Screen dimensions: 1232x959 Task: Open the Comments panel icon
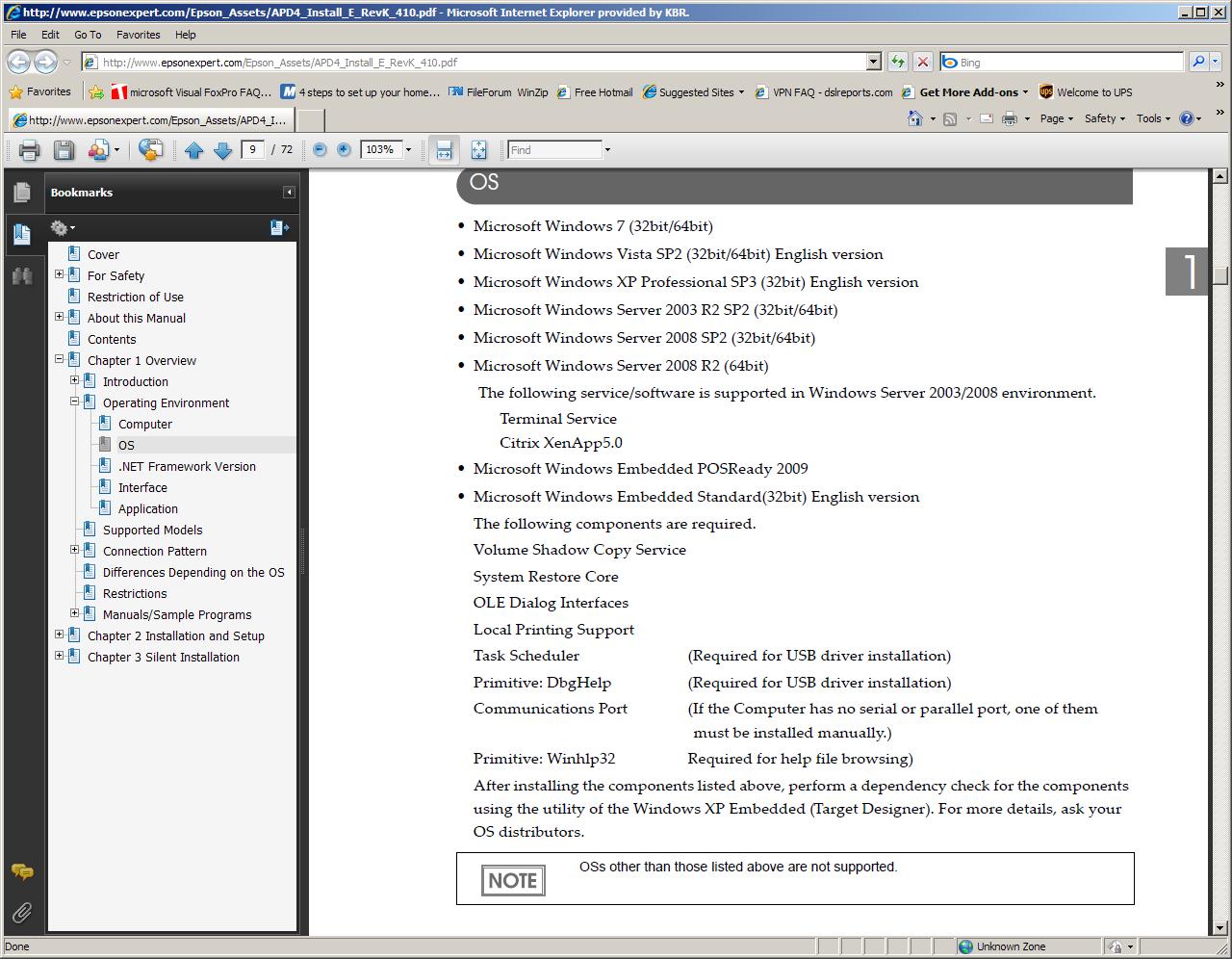tap(22, 872)
